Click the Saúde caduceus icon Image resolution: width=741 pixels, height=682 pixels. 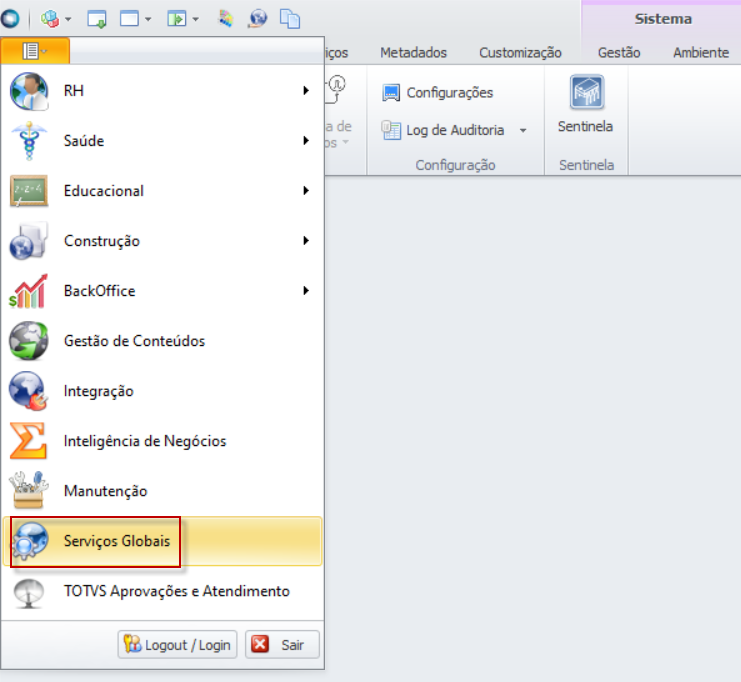click(x=29, y=141)
